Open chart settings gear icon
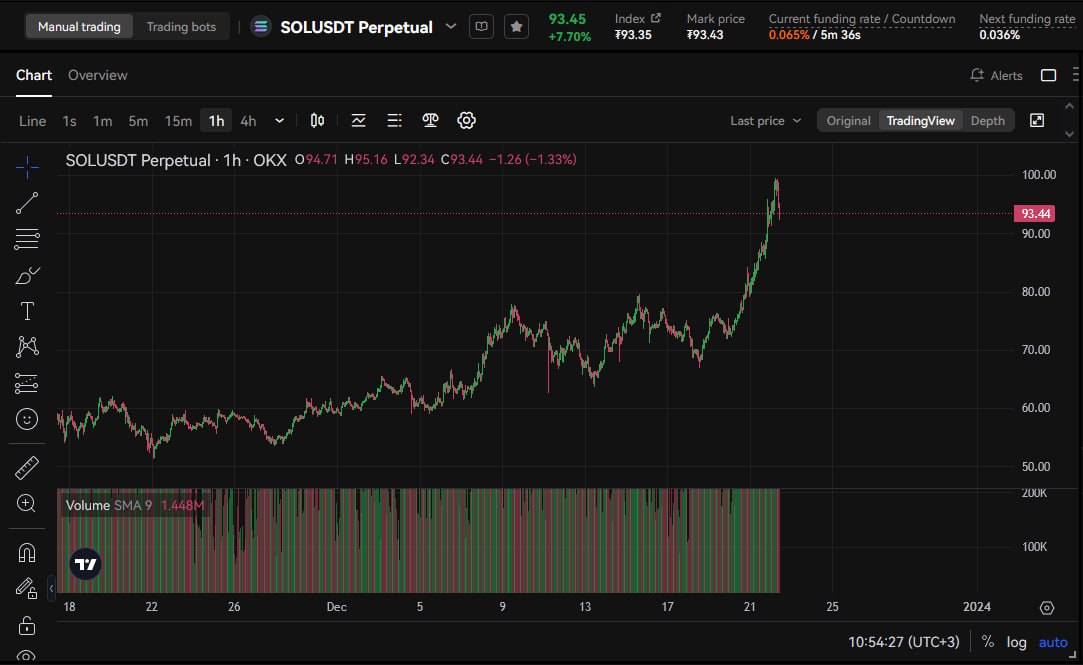 point(466,120)
